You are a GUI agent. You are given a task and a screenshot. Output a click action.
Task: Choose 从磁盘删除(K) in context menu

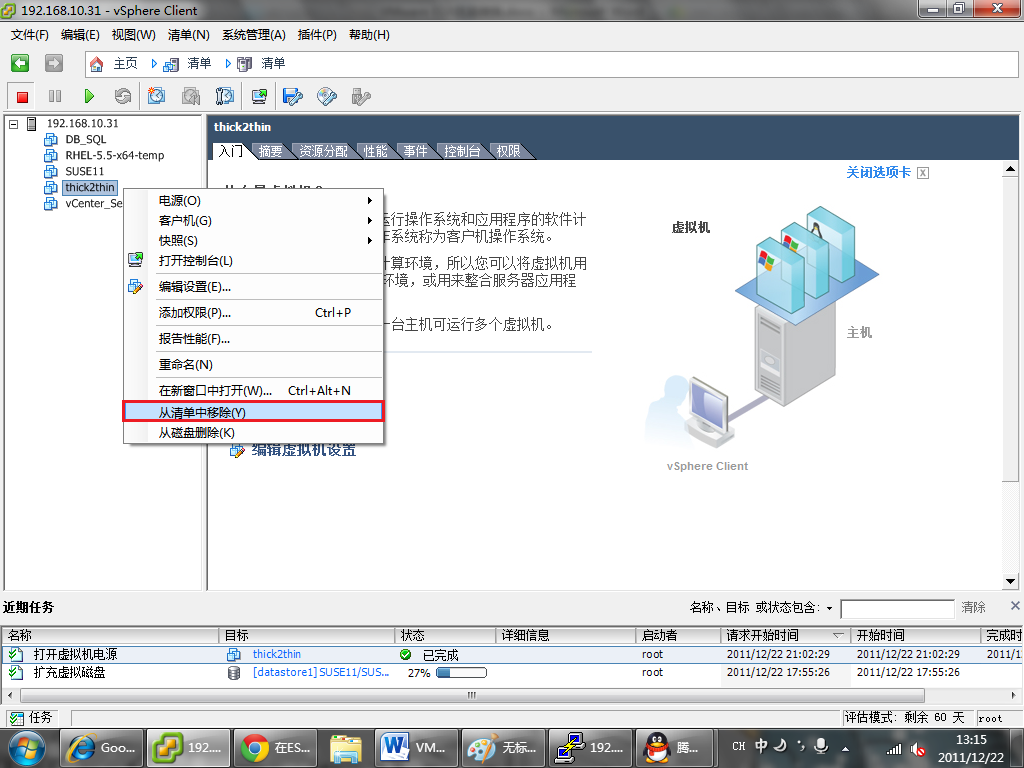click(253, 432)
